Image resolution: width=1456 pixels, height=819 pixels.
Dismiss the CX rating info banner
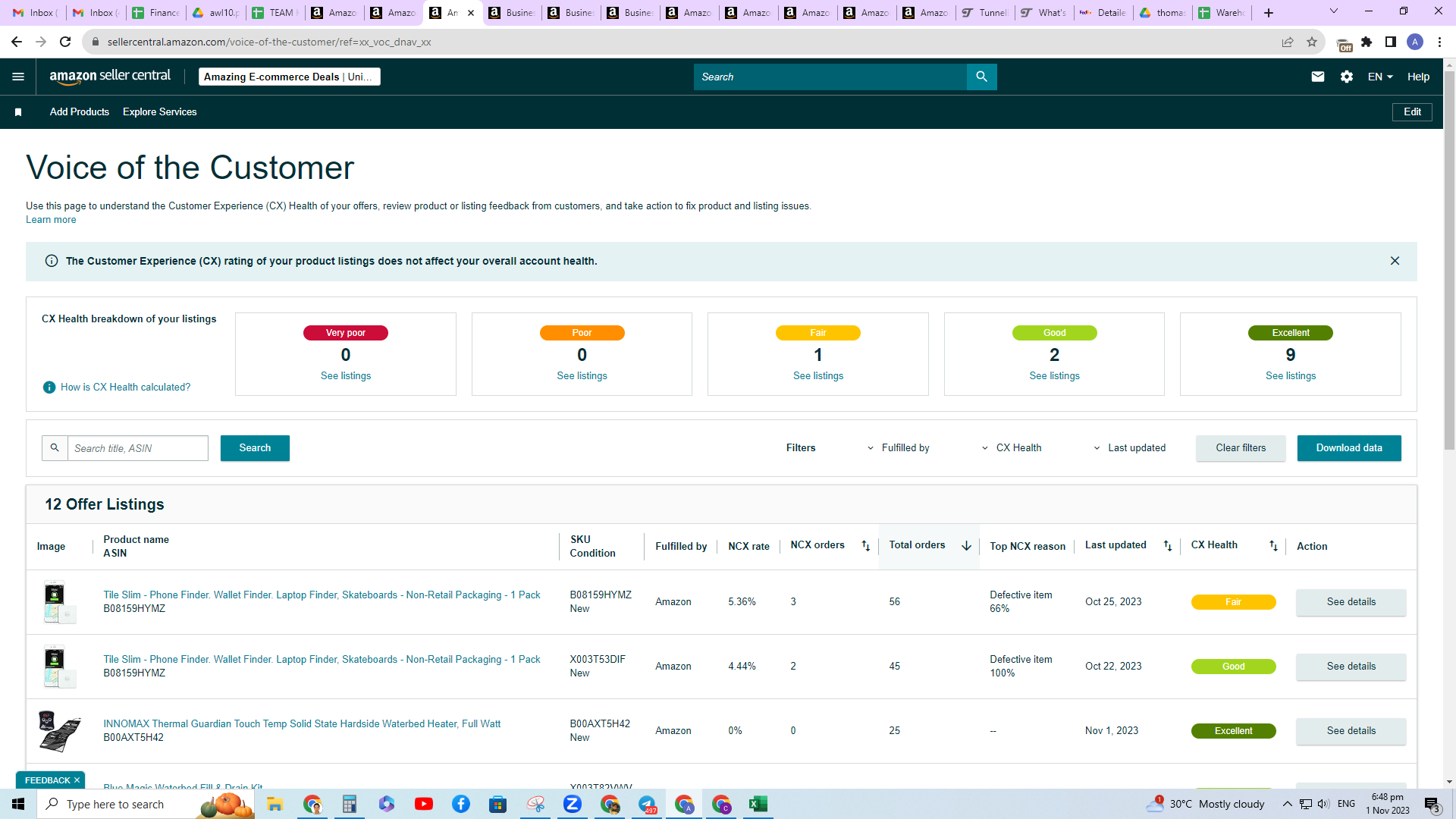click(x=1395, y=261)
